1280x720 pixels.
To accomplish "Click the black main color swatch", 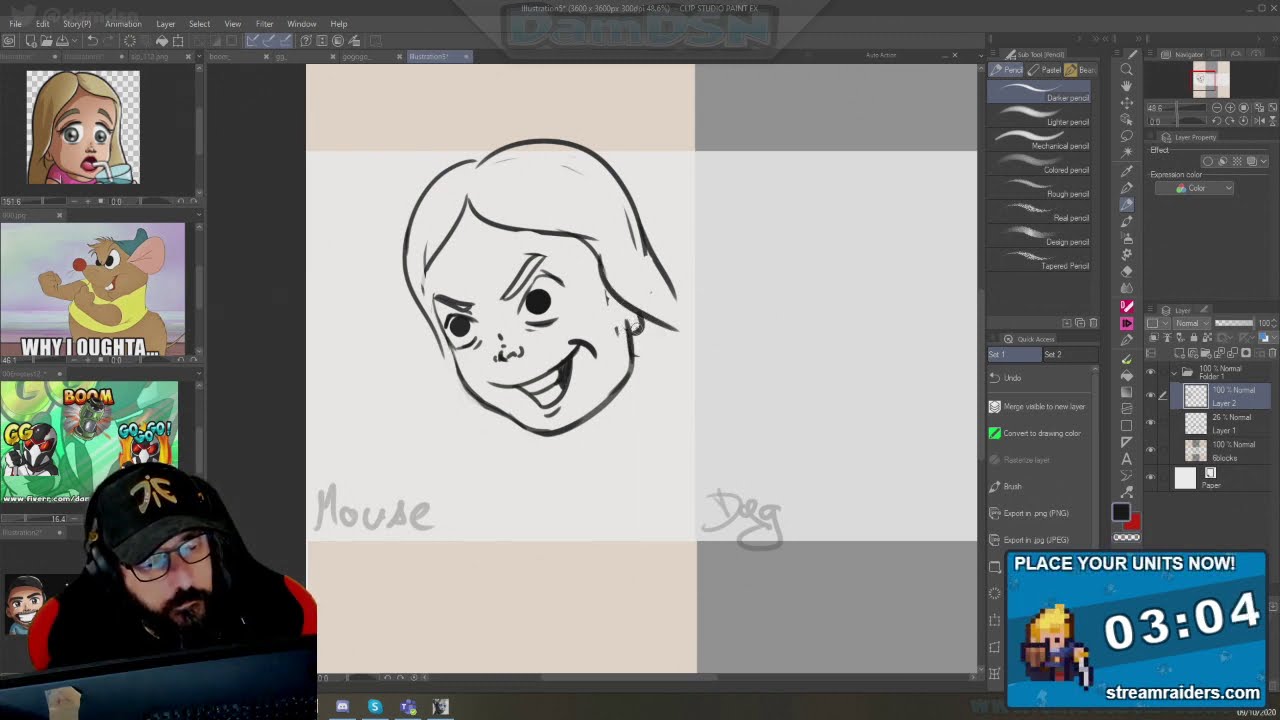I will [x=1122, y=512].
